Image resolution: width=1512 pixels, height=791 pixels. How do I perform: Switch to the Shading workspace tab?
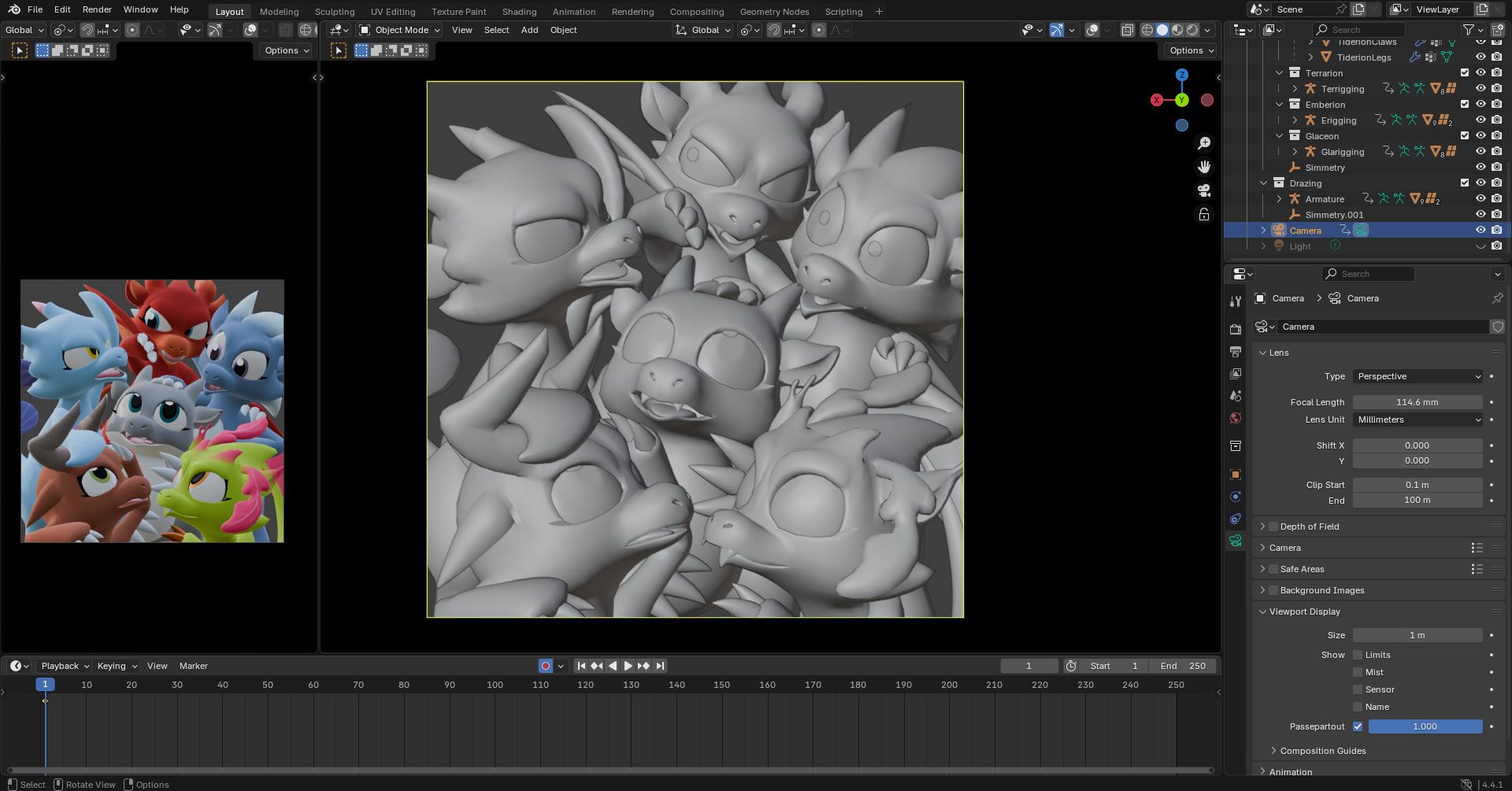[x=519, y=12]
